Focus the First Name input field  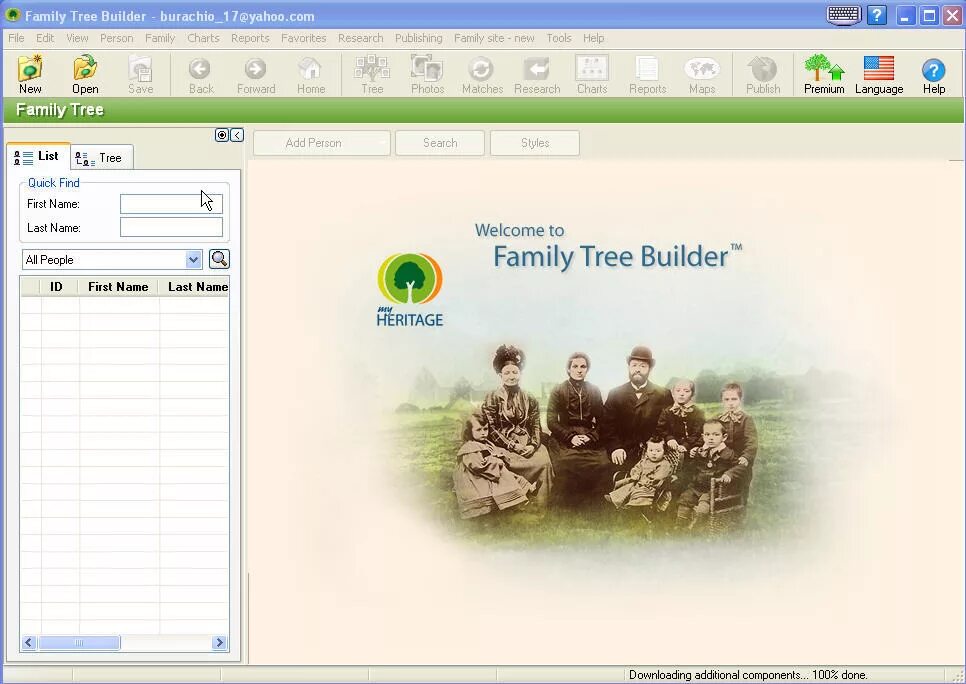(171, 204)
